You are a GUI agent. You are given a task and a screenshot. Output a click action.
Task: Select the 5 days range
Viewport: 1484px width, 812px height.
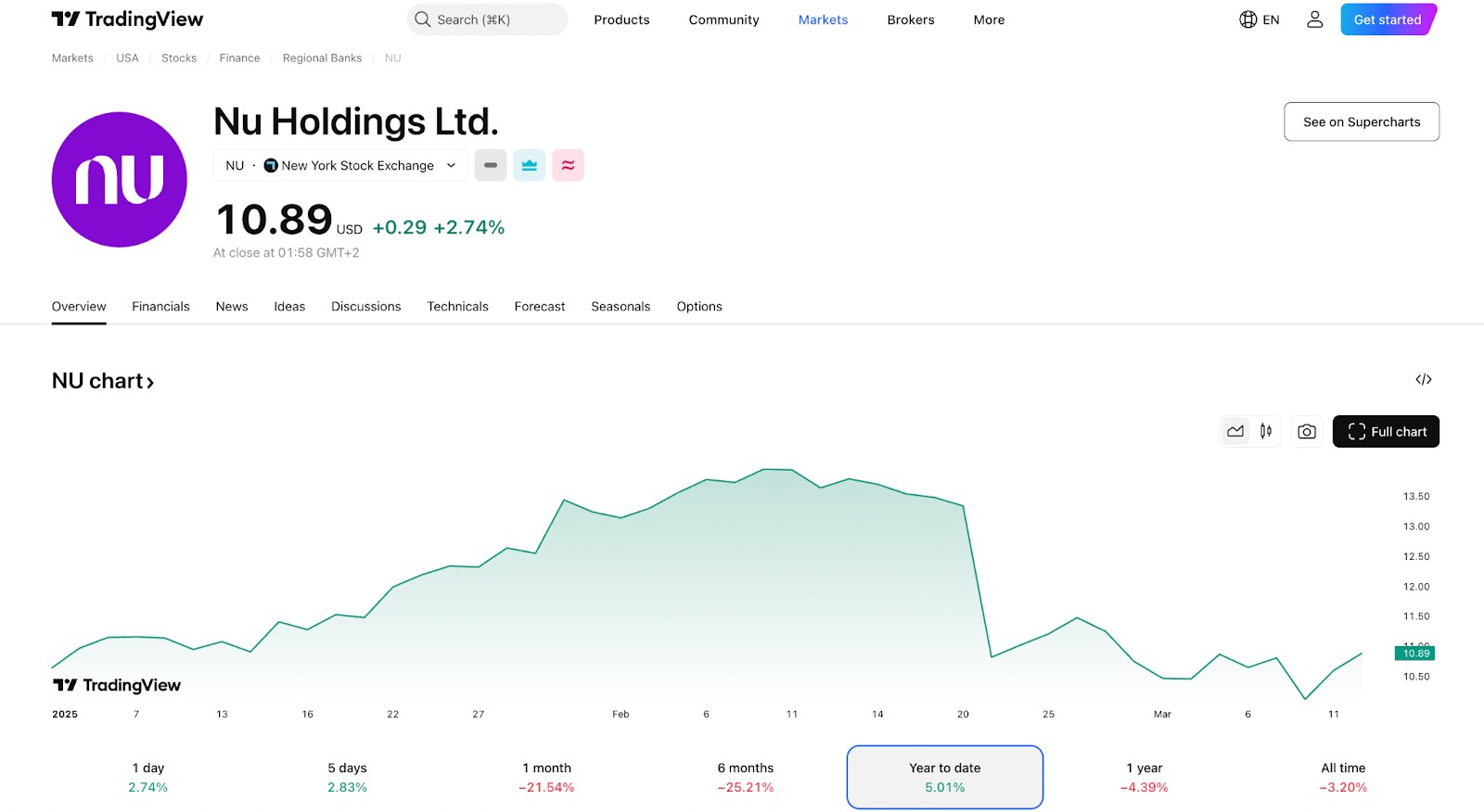[347, 778]
